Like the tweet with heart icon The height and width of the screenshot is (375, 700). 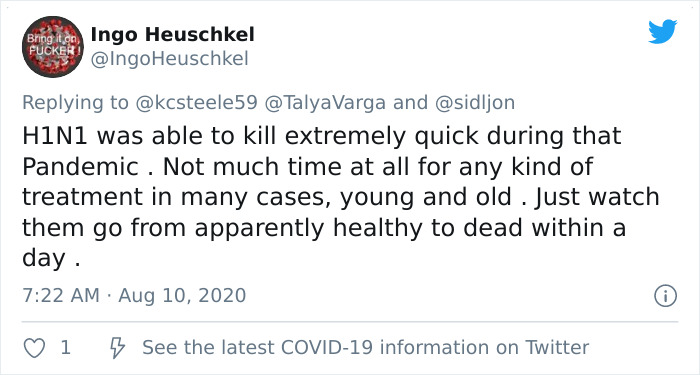pos(34,348)
